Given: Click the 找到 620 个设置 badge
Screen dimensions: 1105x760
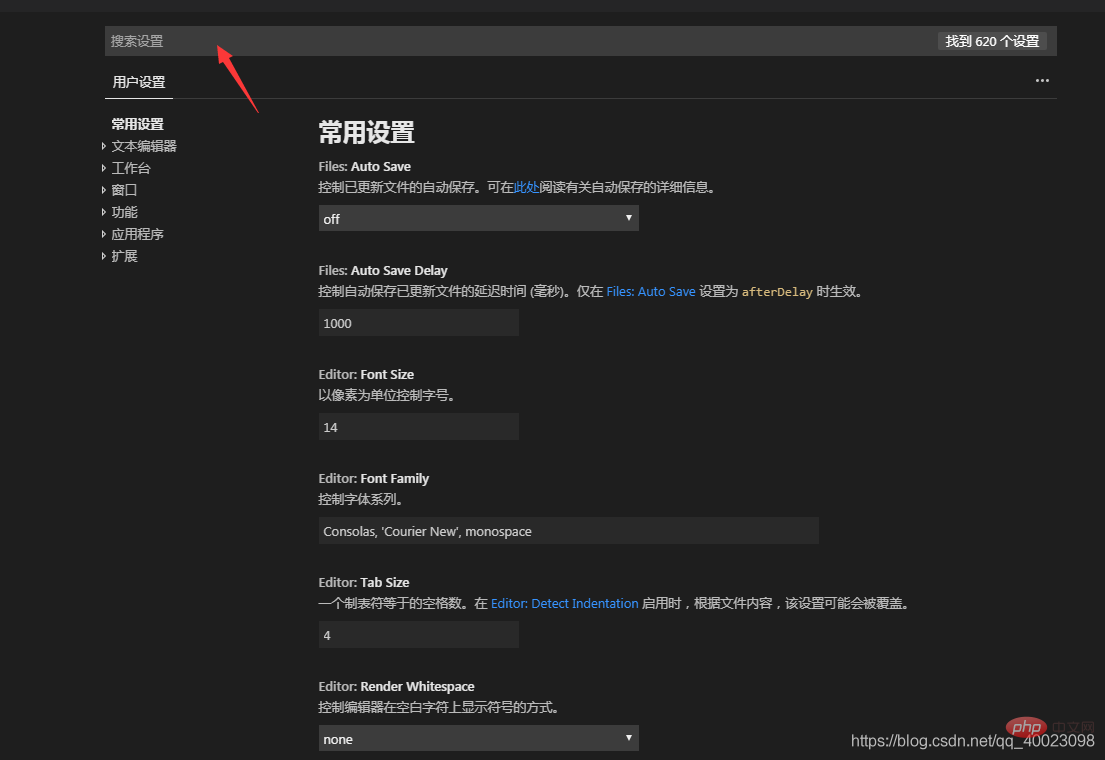Looking at the screenshot, I should coord(993,41).
